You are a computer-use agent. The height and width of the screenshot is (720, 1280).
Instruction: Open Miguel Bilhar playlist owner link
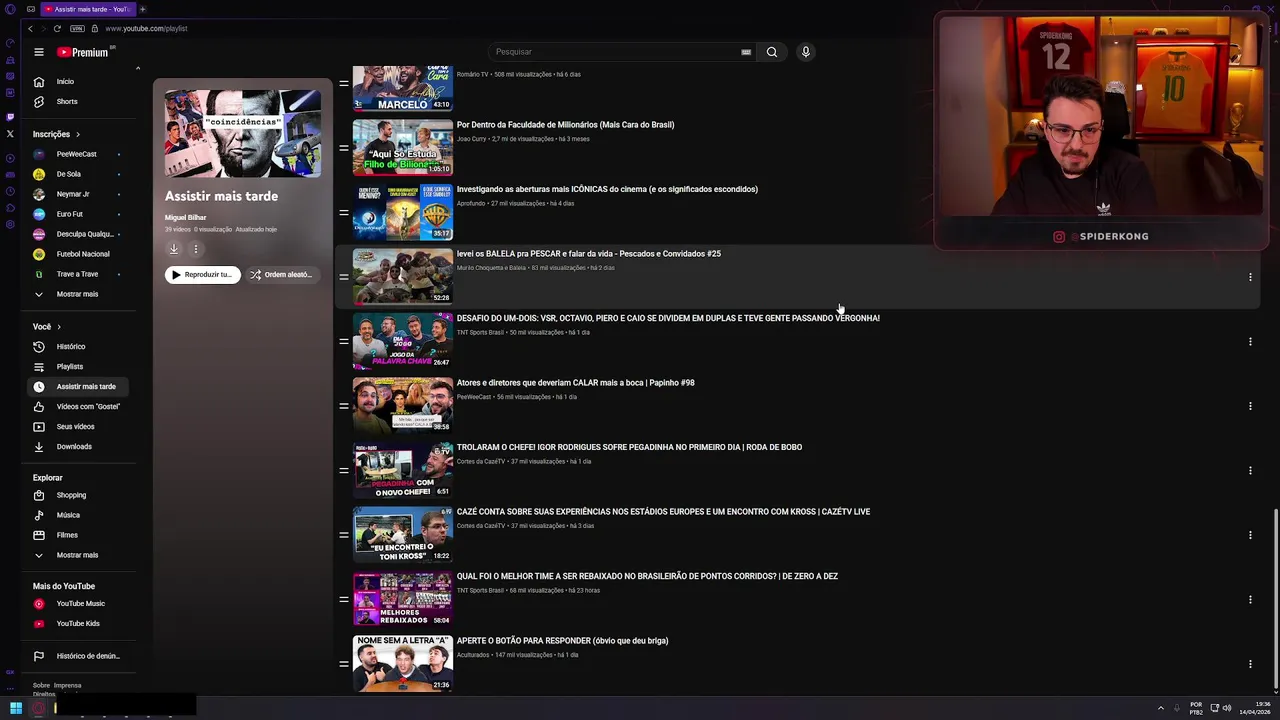point(186,217)
